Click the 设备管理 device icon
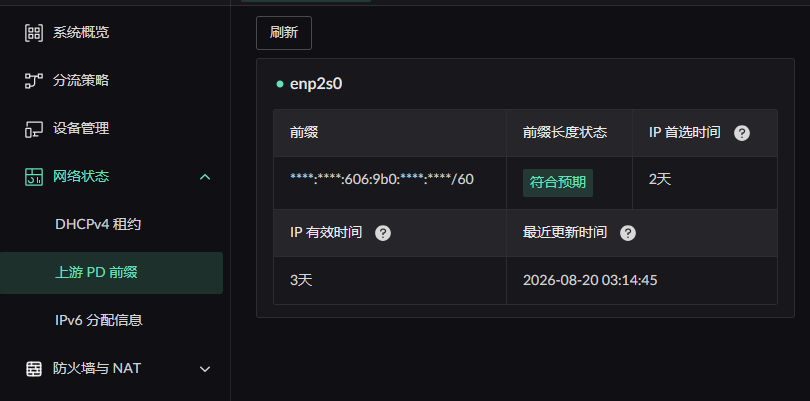This screenshot has height=401, width=810. tap(34, 129)
